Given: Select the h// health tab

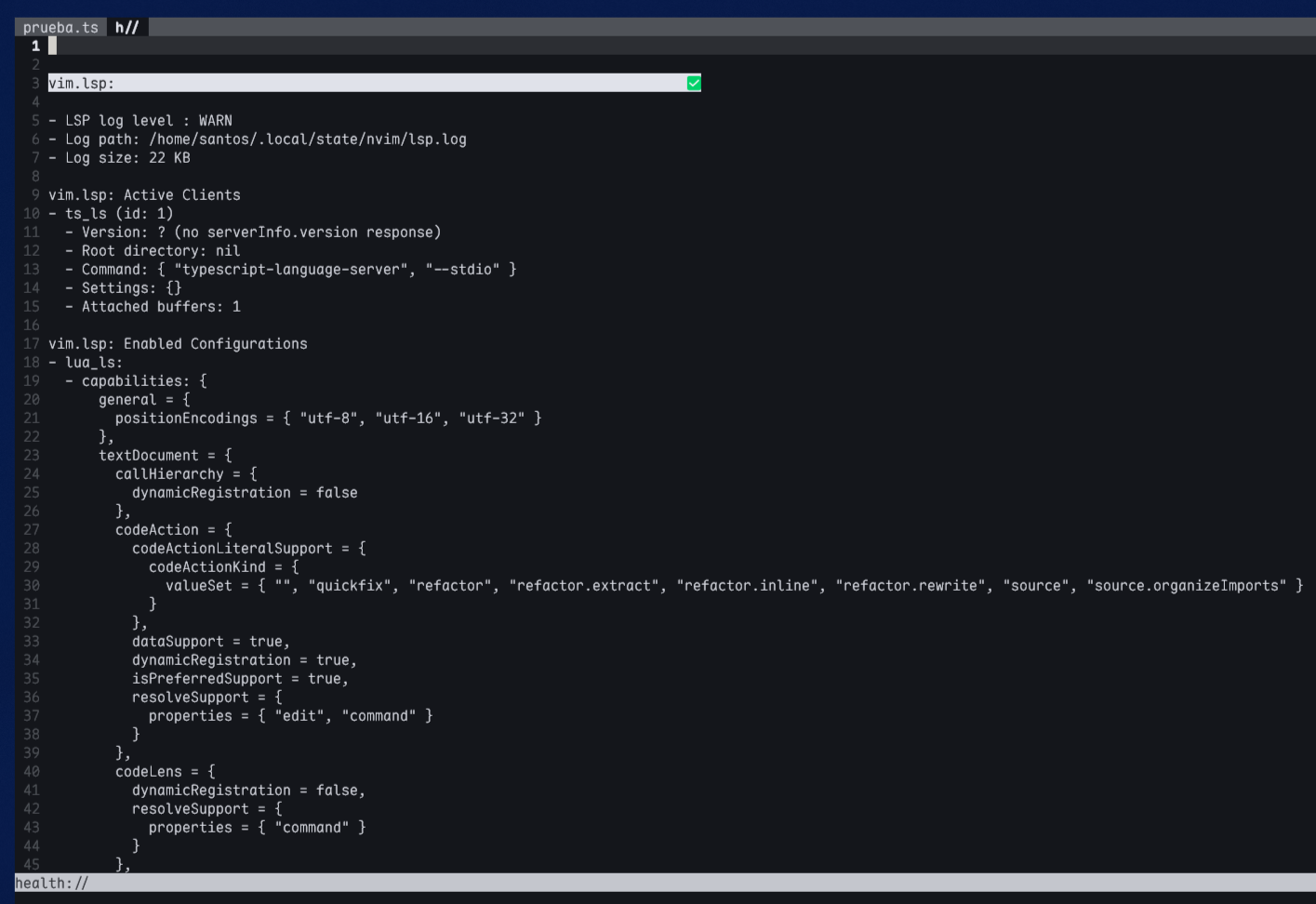Looking at the screenshot, I should point(127,28).
